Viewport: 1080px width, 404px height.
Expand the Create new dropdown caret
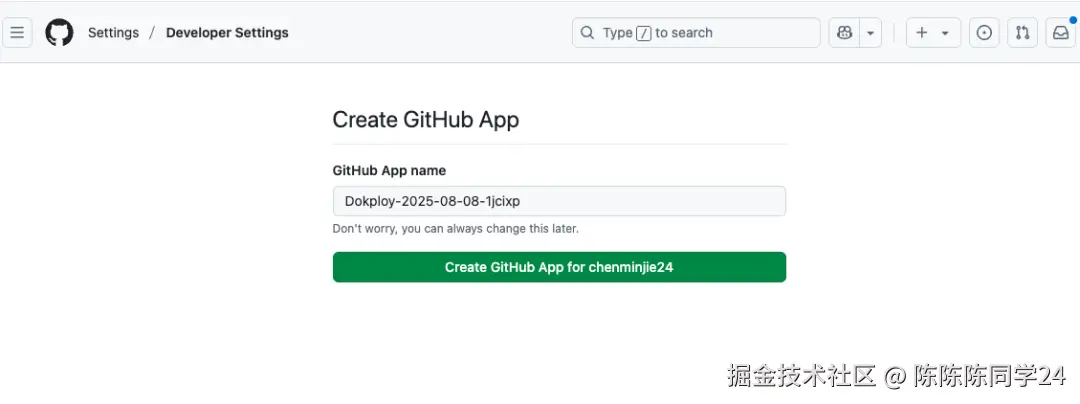pos(945,33)
